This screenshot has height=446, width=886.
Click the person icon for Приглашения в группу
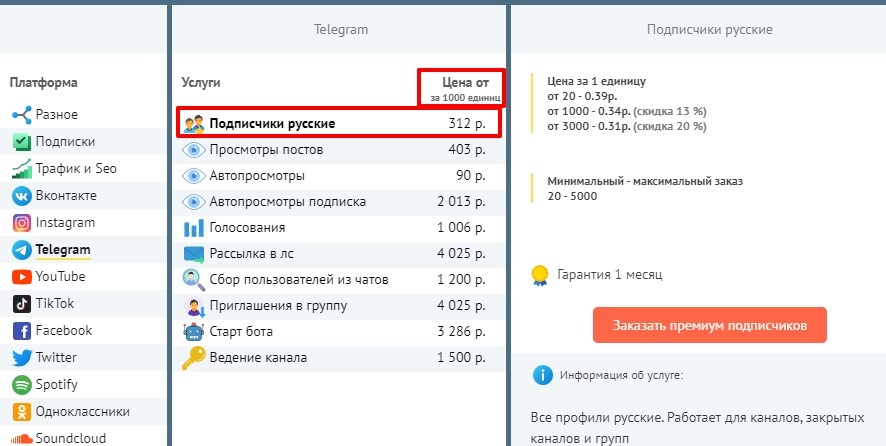click(x=194, y=307)
